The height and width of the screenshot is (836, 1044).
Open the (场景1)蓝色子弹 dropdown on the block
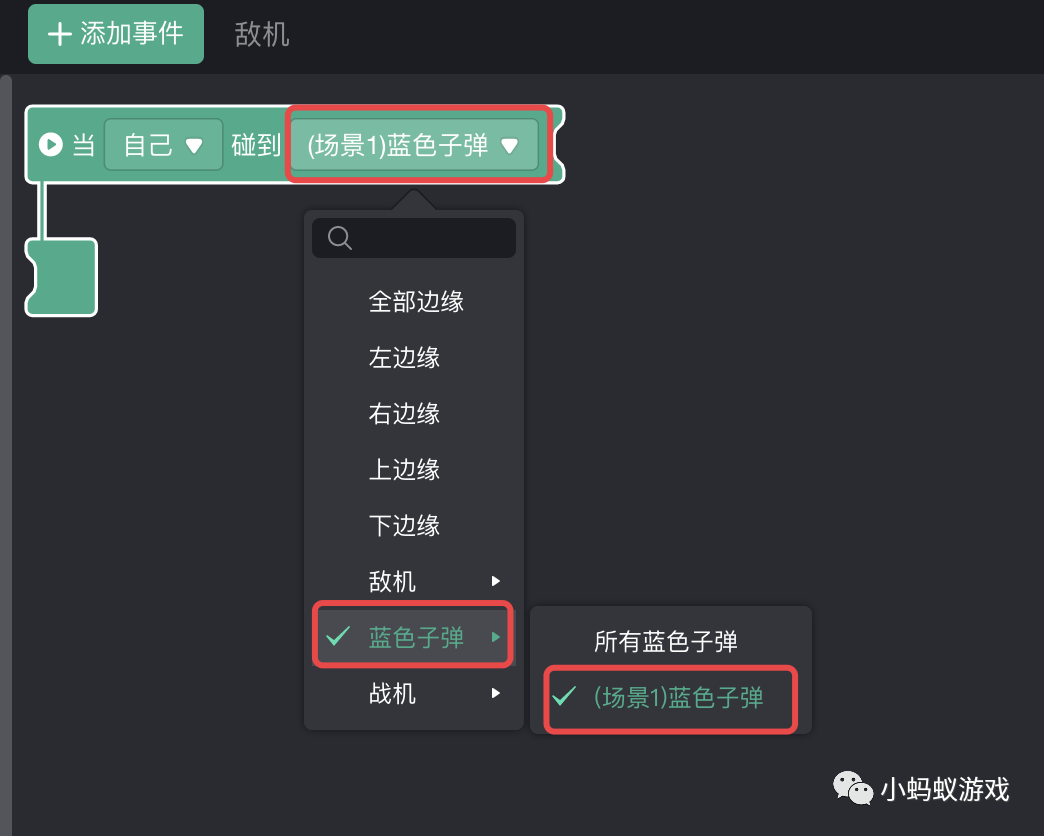[416, 144]
